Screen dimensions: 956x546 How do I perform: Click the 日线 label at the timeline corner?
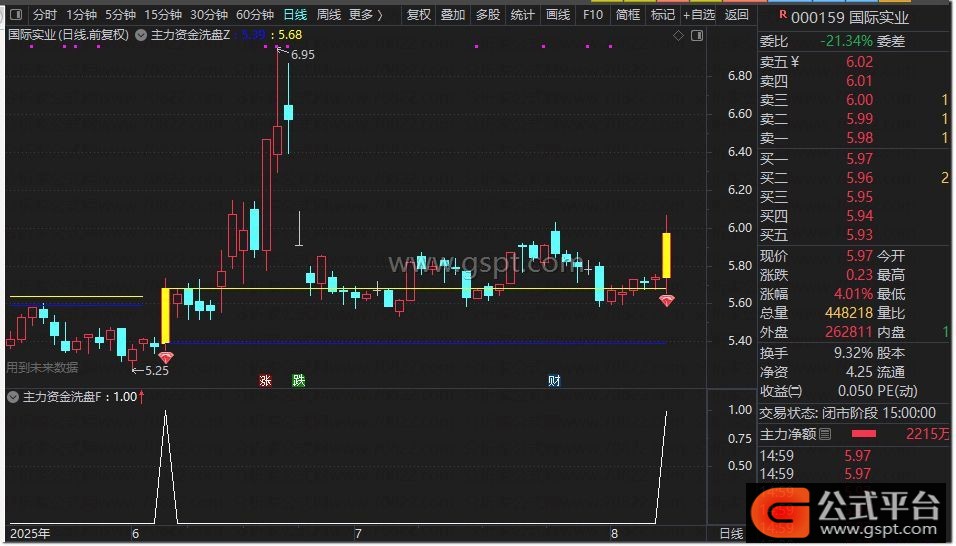tap(732, 534)
